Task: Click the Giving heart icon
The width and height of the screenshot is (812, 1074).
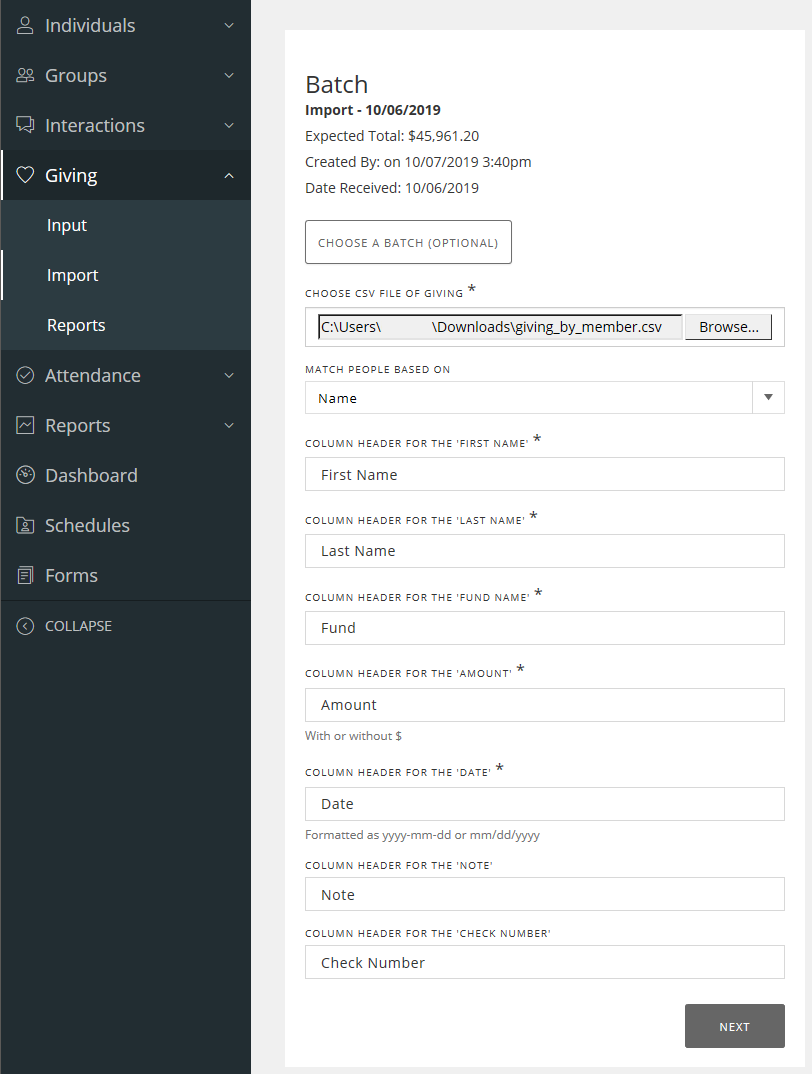Action: (26, 175)
